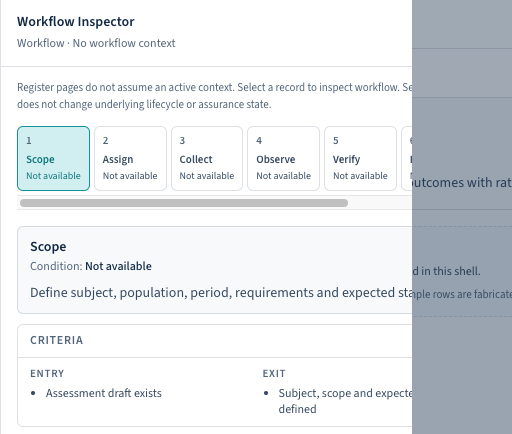
Task: Click 'Assessment draft exists' entry criterion
Action: click(104, 393)
